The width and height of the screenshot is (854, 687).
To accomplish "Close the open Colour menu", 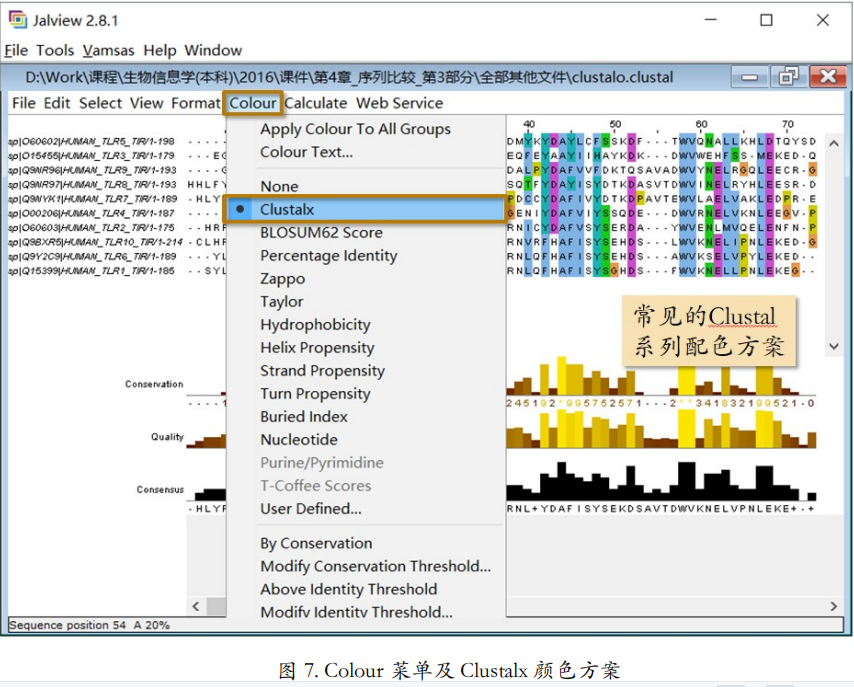I will (x=253, y=103).
